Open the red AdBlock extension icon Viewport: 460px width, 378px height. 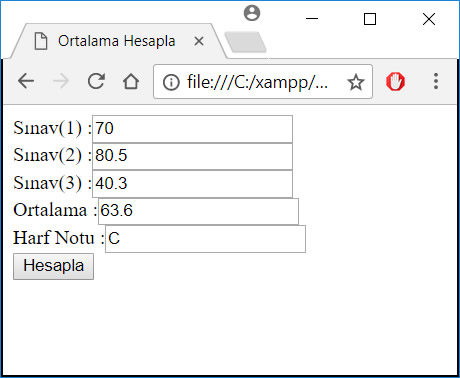pyautogui.click(x=395, y=81)
